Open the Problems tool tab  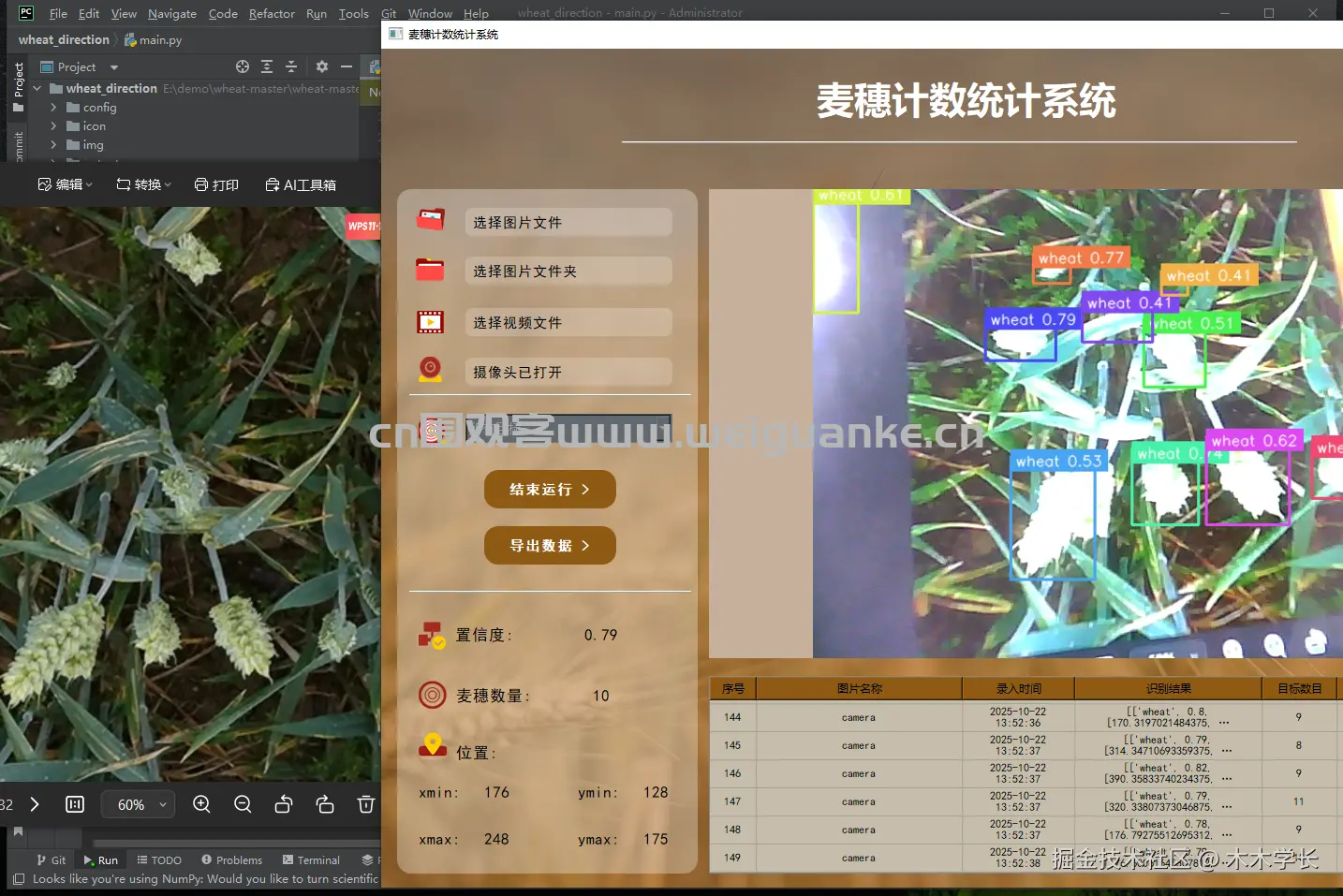(x=231, y=859)
